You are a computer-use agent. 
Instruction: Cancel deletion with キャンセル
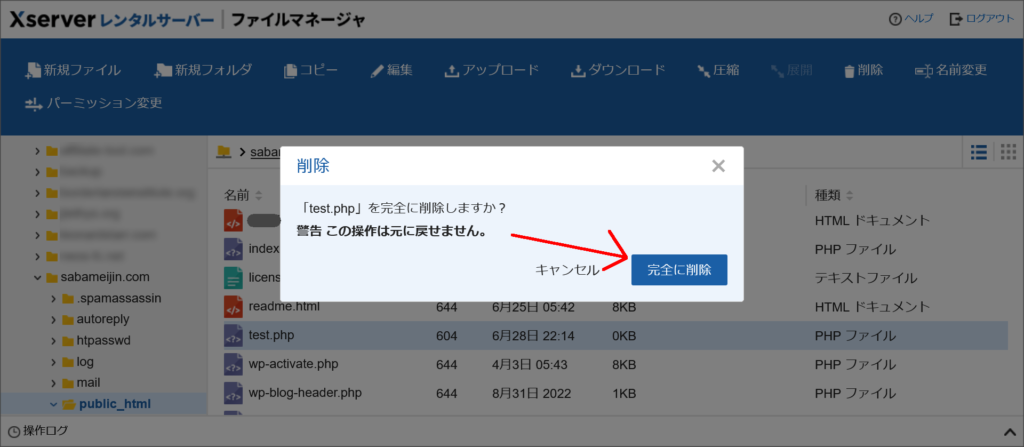pos(567,270)
